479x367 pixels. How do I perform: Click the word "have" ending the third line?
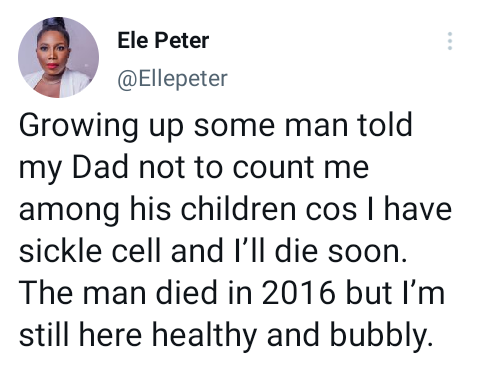click(x=418, y=209)
